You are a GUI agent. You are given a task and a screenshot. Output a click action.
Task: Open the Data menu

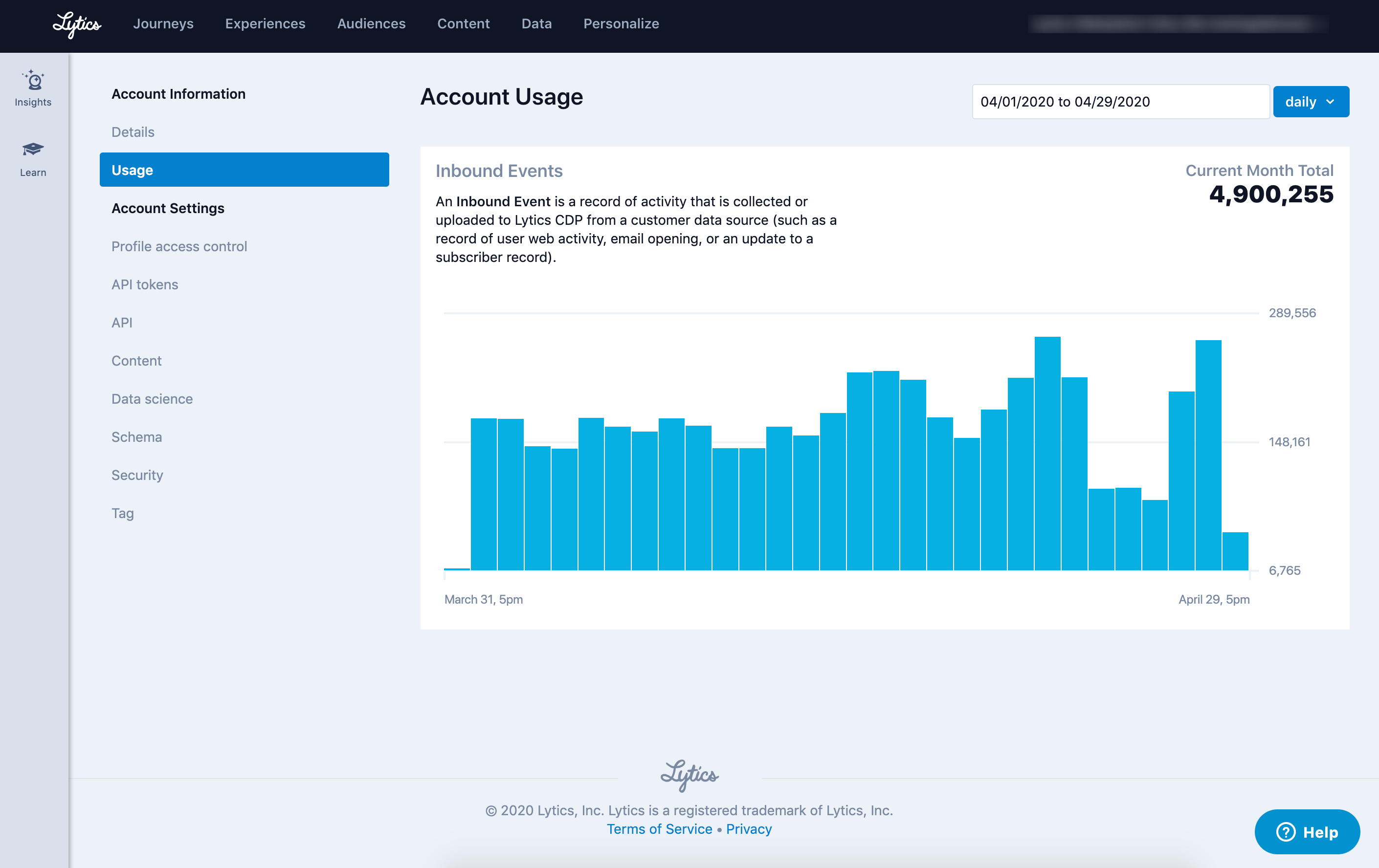(536, 23)
